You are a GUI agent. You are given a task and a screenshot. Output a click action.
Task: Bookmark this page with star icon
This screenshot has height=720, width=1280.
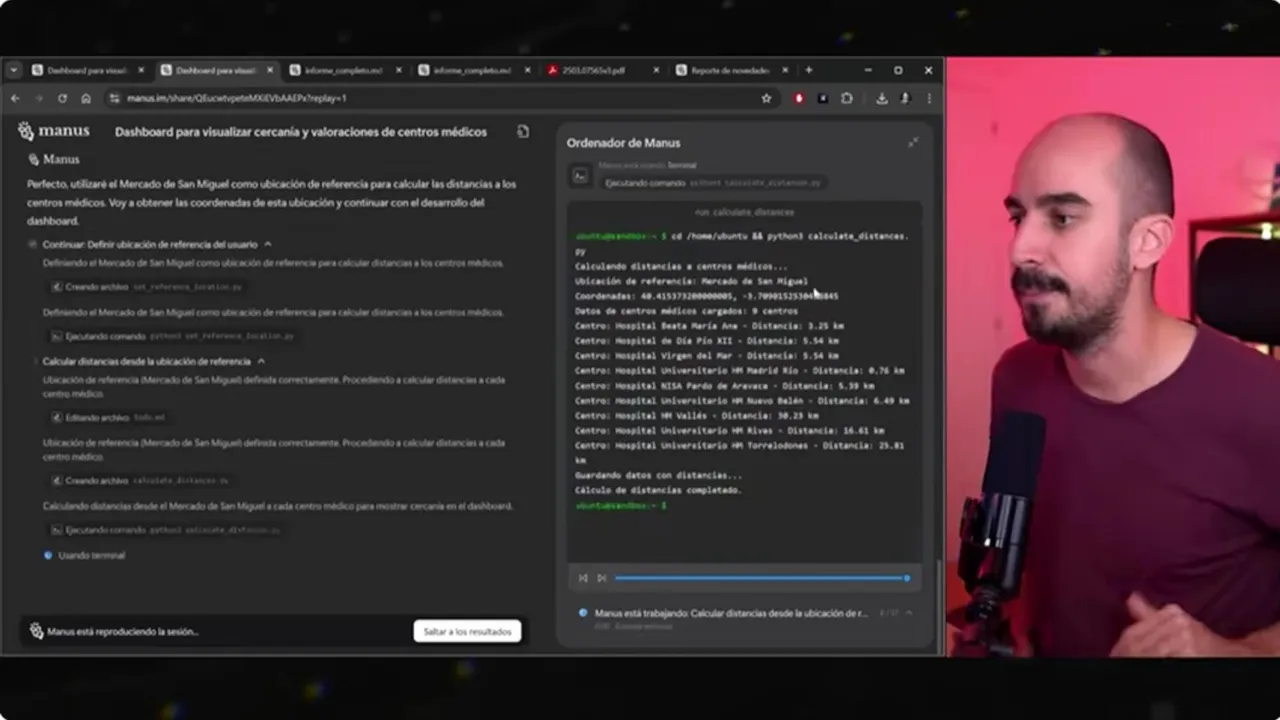click(x=766, y=98)
